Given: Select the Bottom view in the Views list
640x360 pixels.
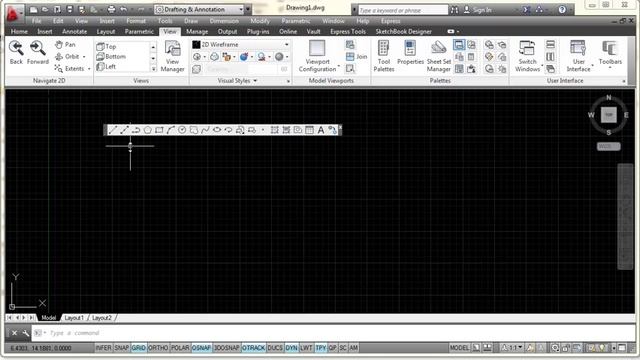Looking at the screenshot, I should 111,56.
